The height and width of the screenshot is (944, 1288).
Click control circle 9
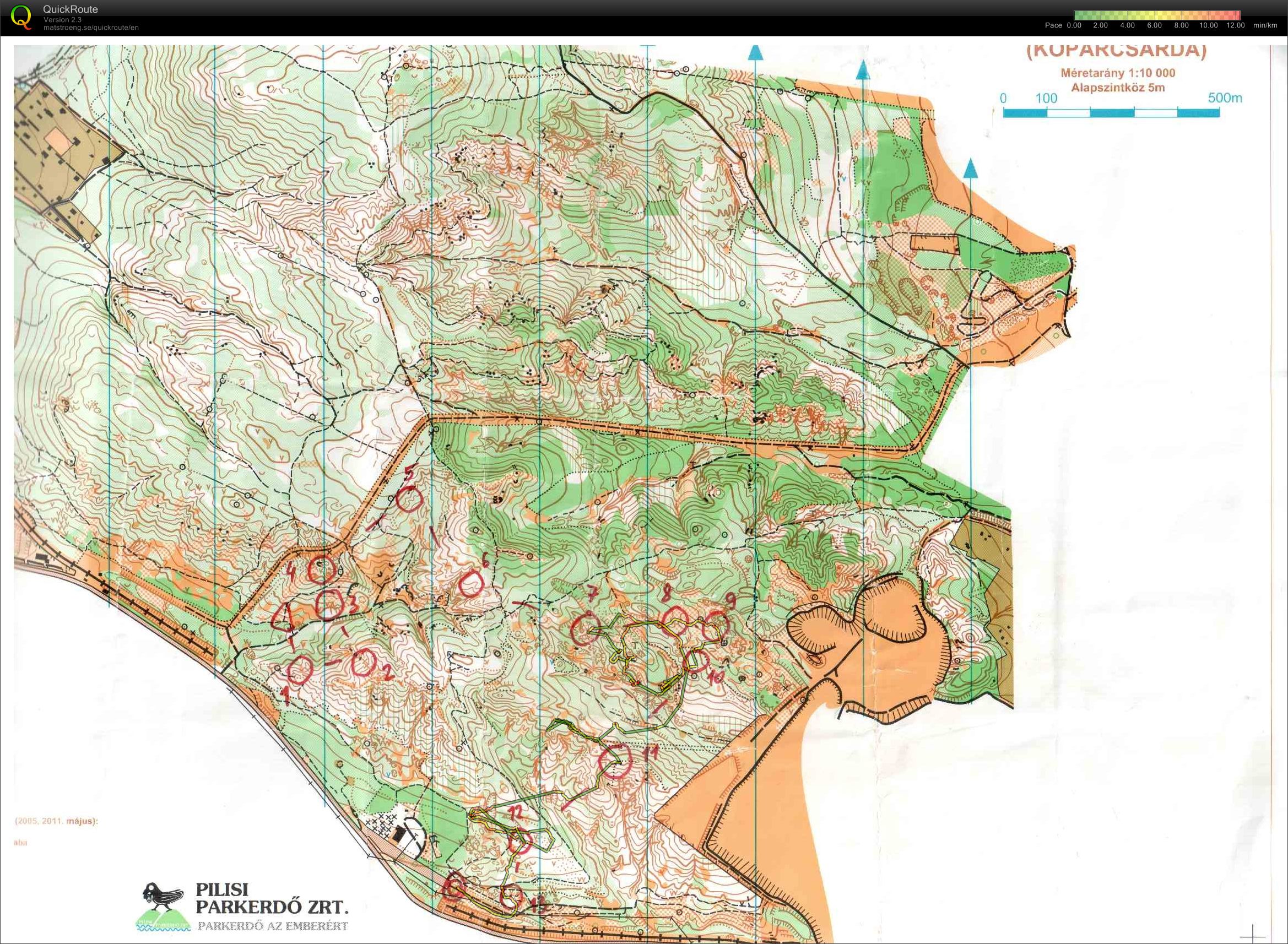716,626
